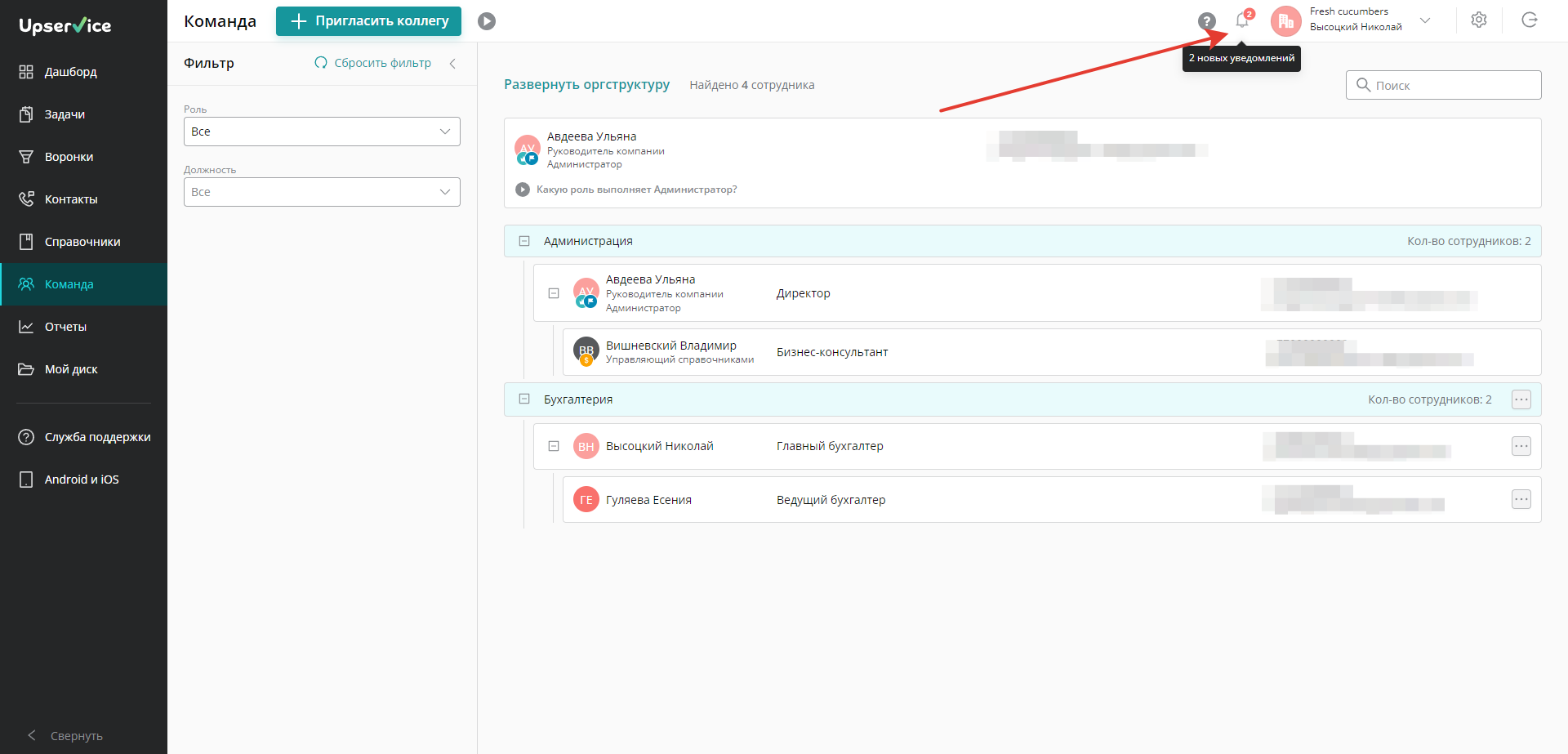The image size is (1568, 754).
Task: Click the Дашборд grid icon
Action: (26, 72)
